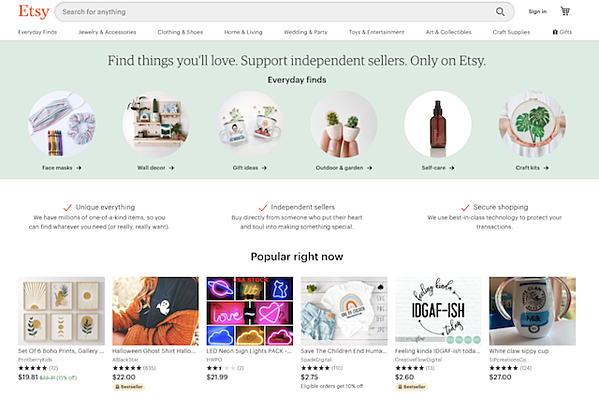
Task: Click the gift icon beside Gifts
Action: [555, 32]
